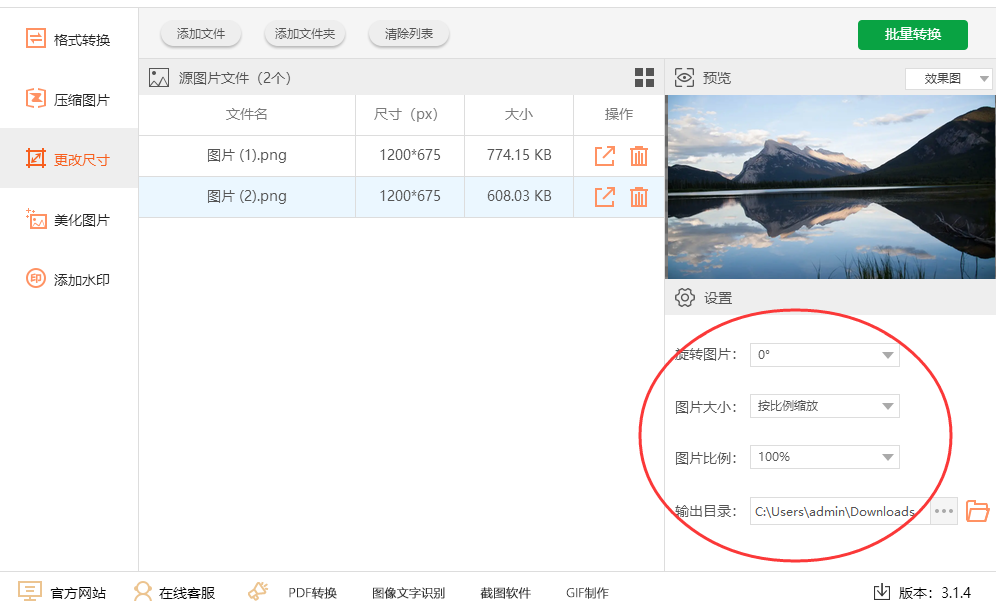Click the 压缩图片 sidebar icon

[36, 98]
